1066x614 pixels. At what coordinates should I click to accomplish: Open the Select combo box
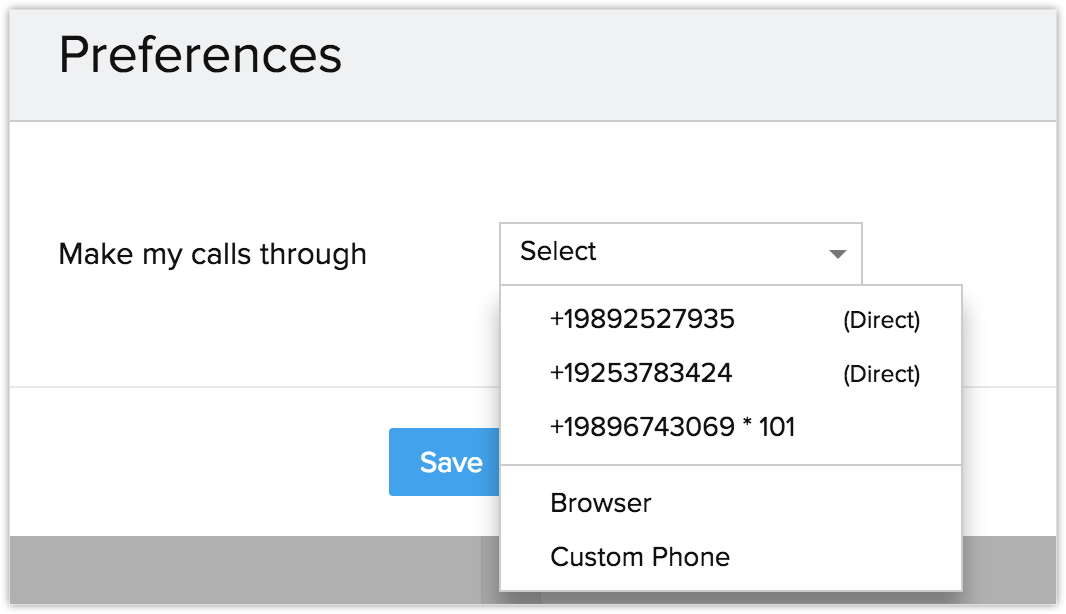pos(680,253)
